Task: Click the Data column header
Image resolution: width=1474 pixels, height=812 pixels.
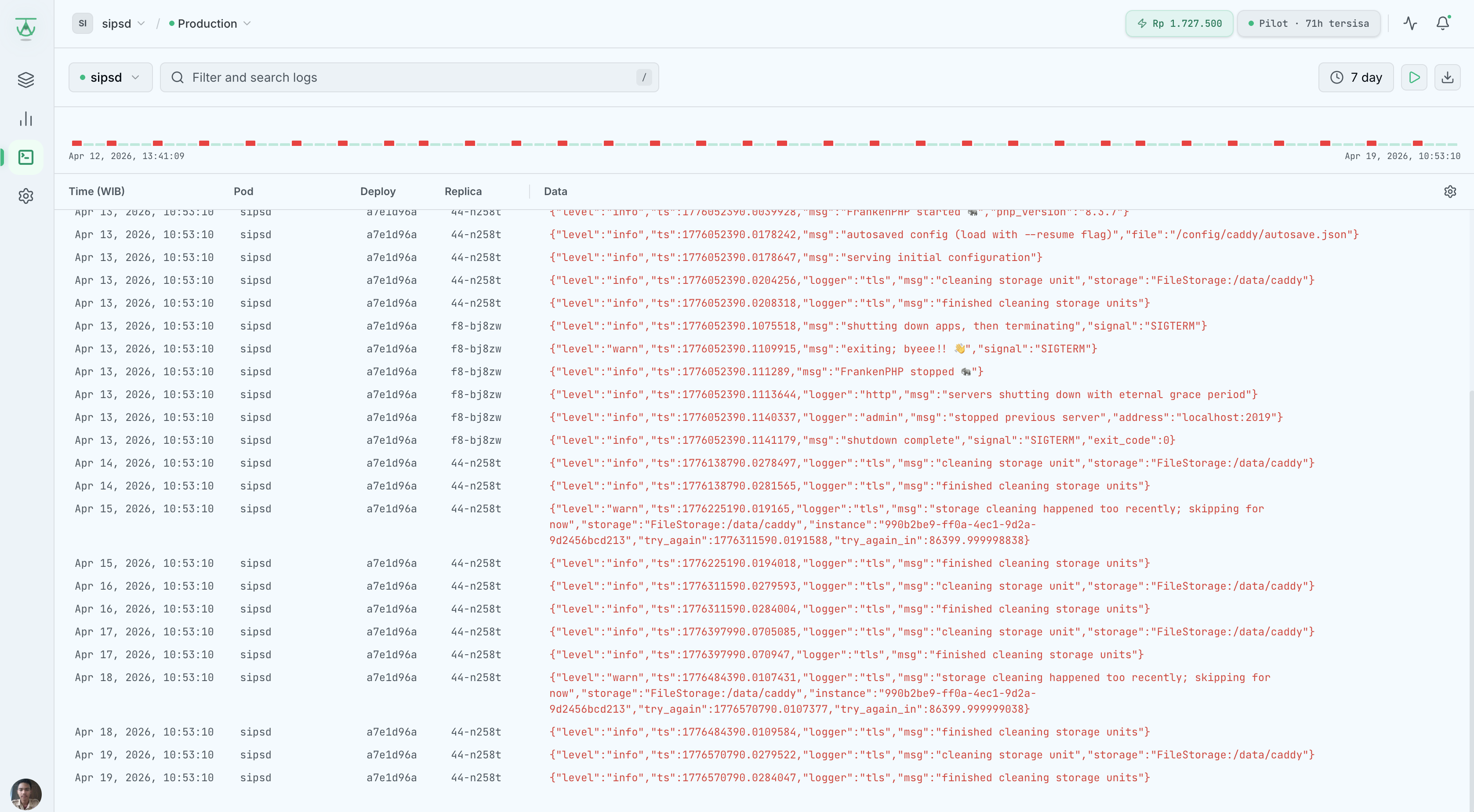Action: 555,192
